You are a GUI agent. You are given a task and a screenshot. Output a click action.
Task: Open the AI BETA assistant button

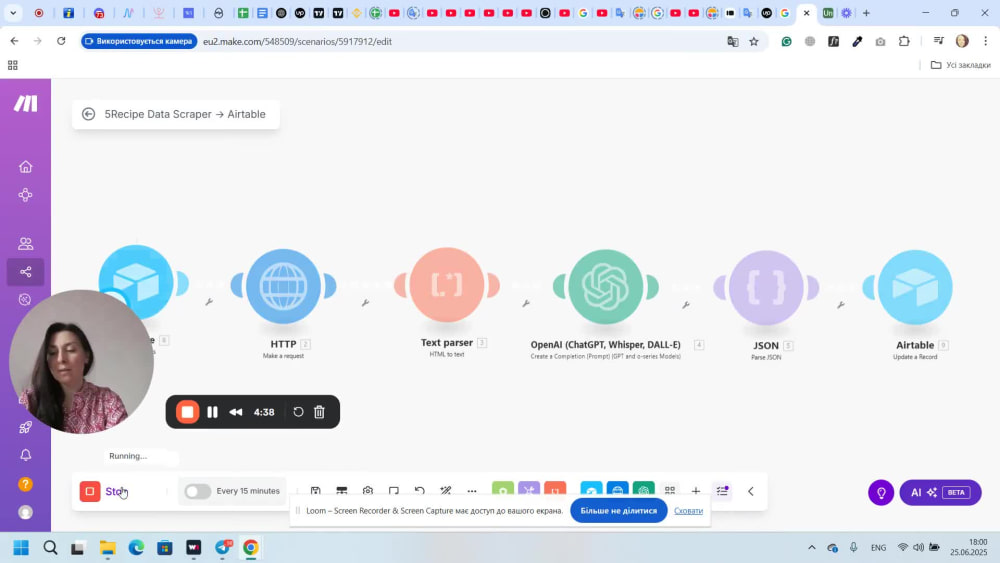940,492
